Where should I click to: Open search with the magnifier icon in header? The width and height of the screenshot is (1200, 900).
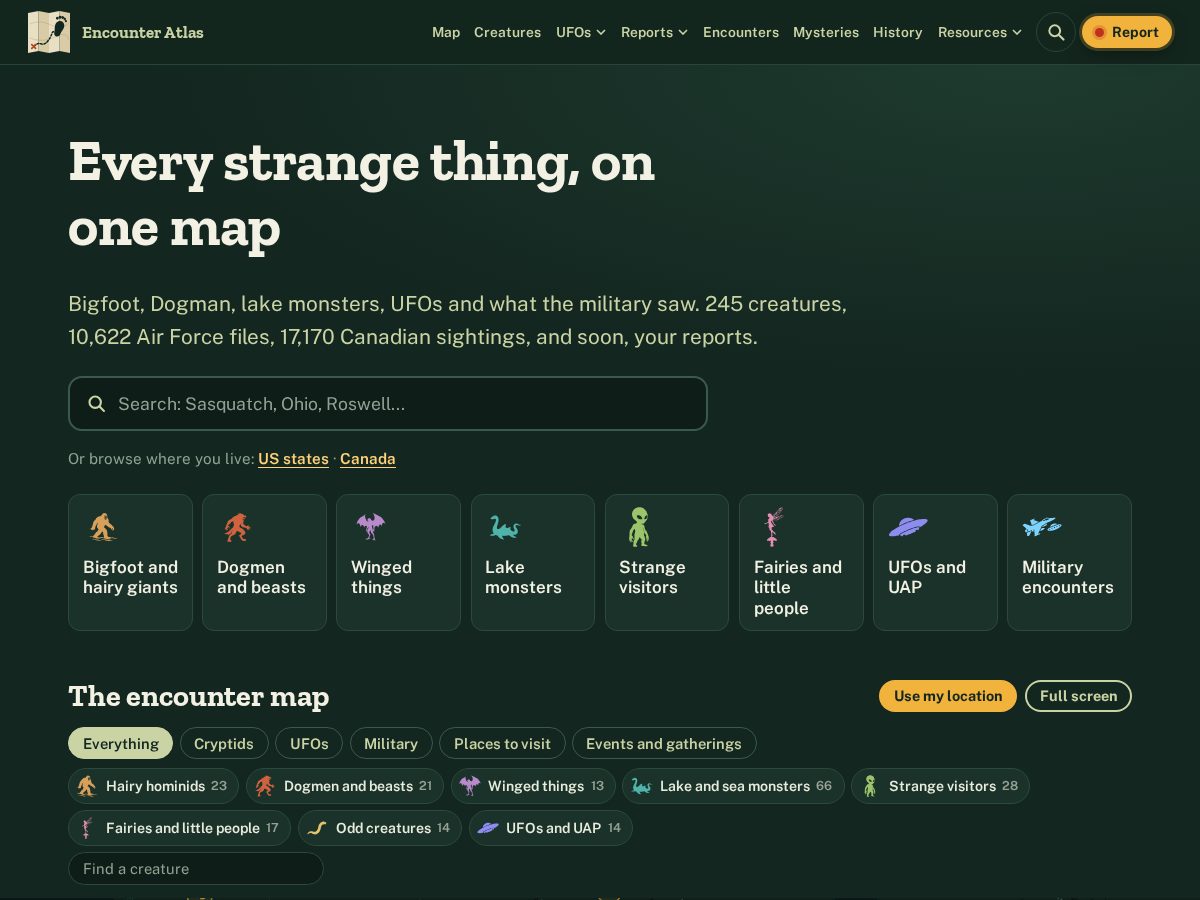pos(1056,32)
